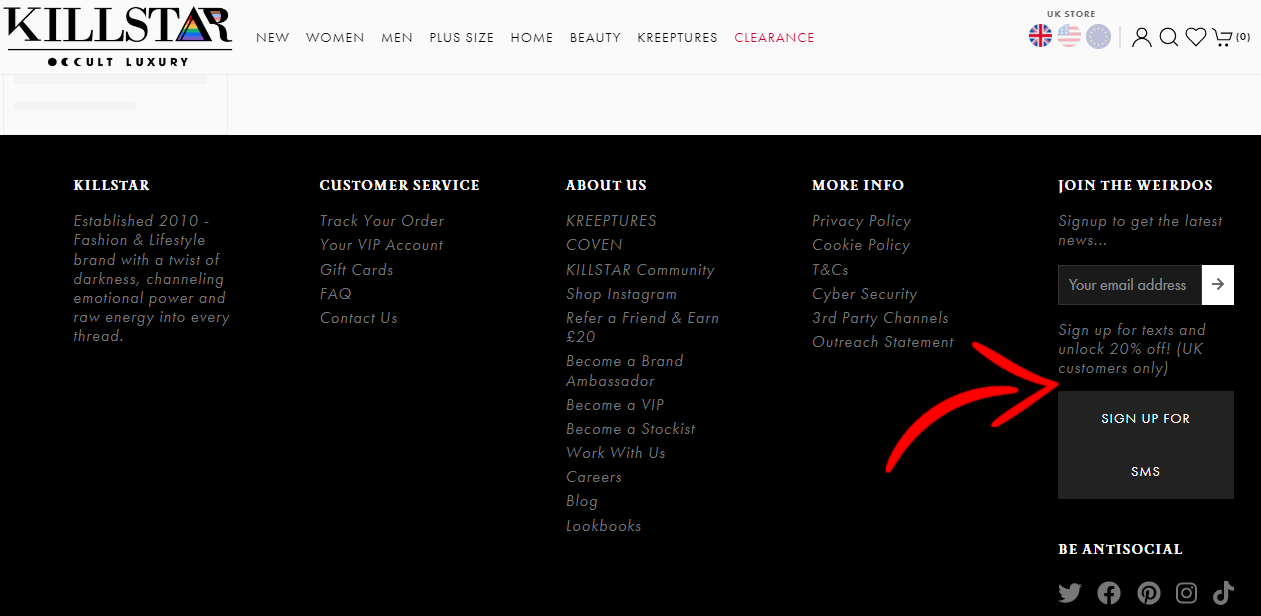Open the search magnifier icon
The height and width of the screenshot is (616, 1261).
point(1168,37)
